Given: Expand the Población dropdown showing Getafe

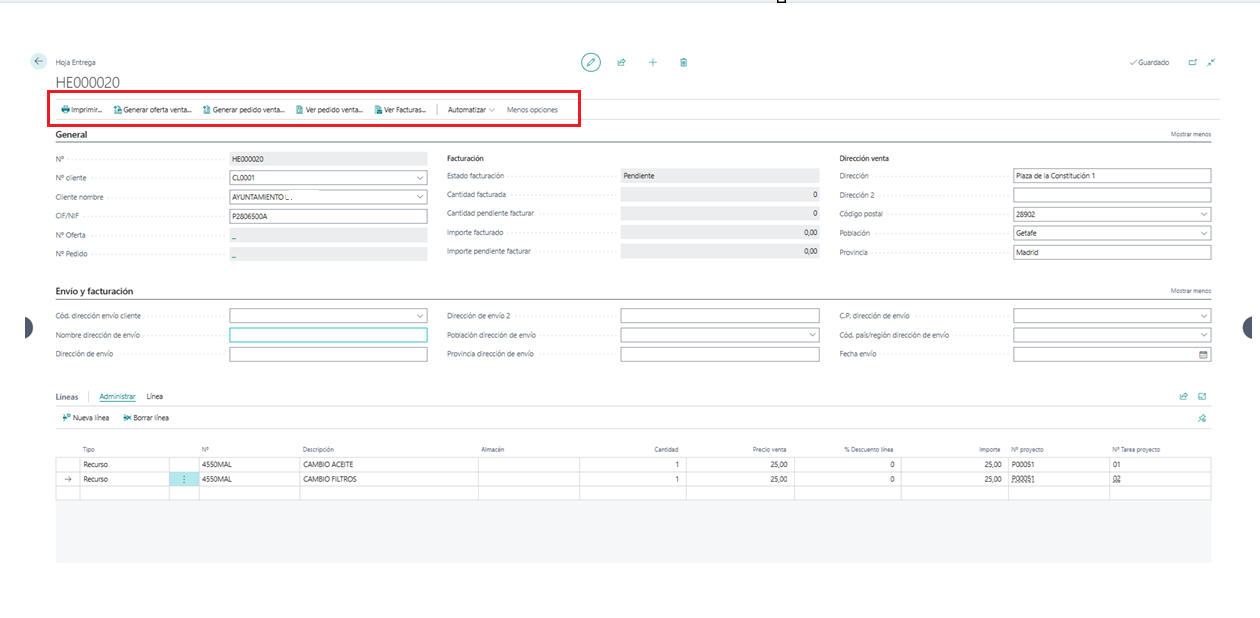Looking at the screenshot, I should pyautogui.click(x=1203, y=233).
